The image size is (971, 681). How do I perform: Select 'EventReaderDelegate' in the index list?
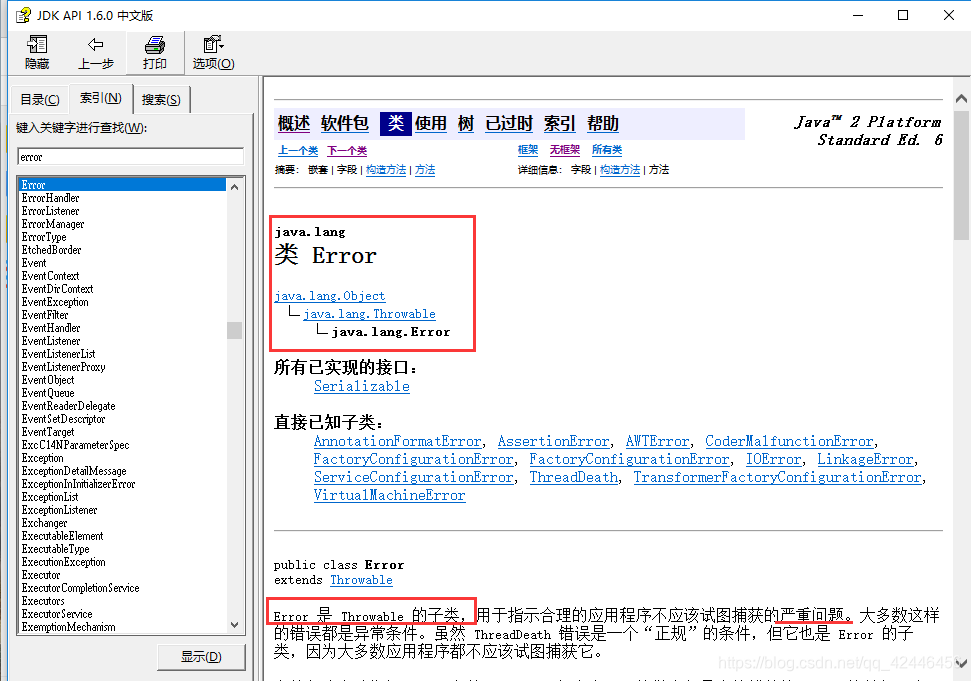click(x=68, y=406)
